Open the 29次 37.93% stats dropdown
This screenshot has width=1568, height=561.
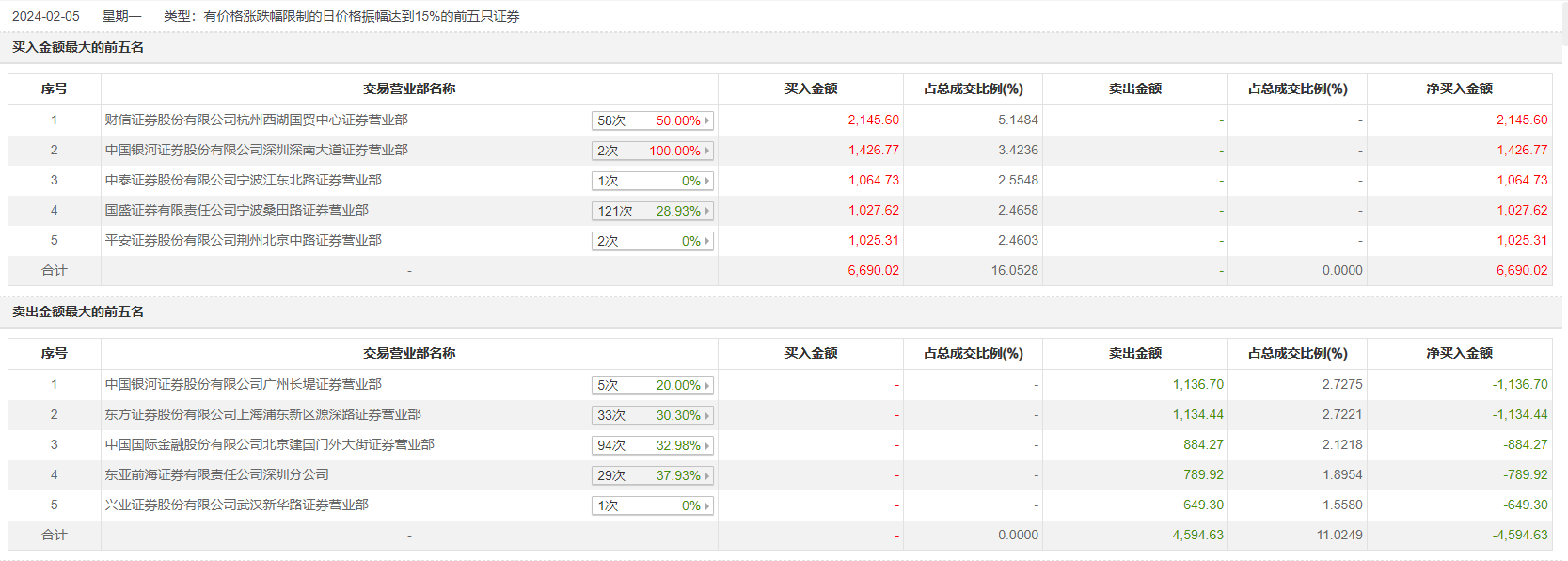tap(652, 475)
